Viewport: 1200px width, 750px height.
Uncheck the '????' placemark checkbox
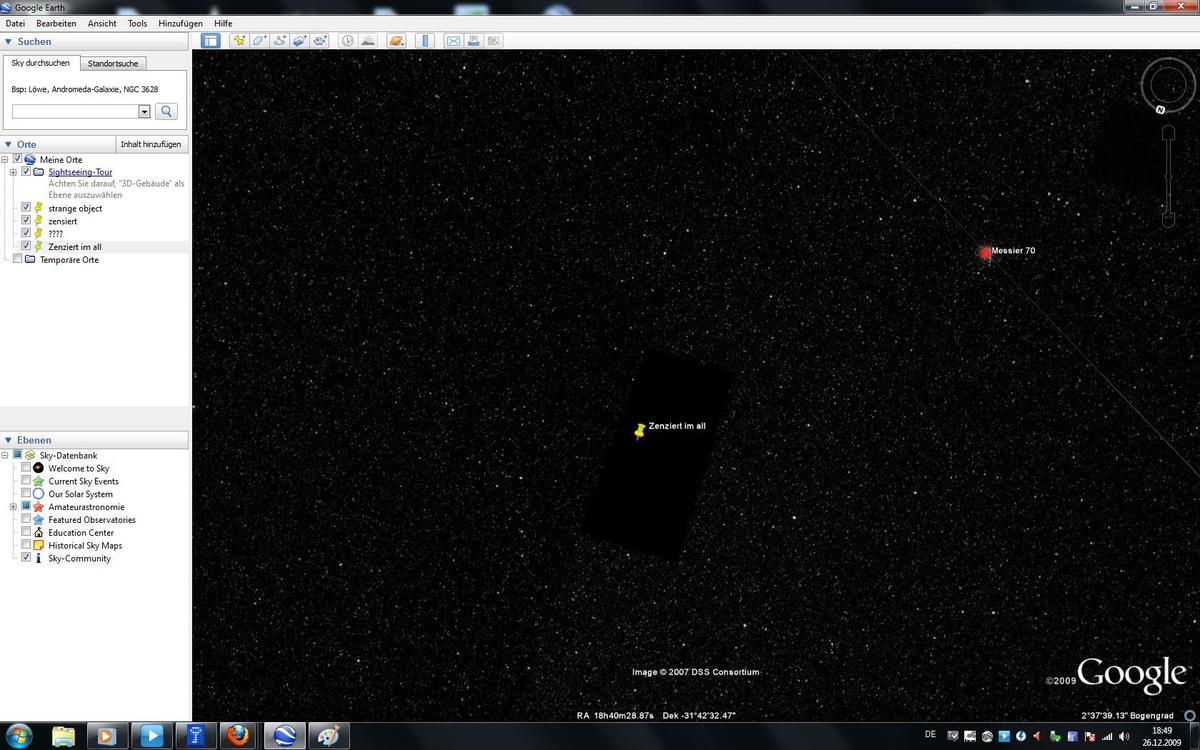coord(26,233)
